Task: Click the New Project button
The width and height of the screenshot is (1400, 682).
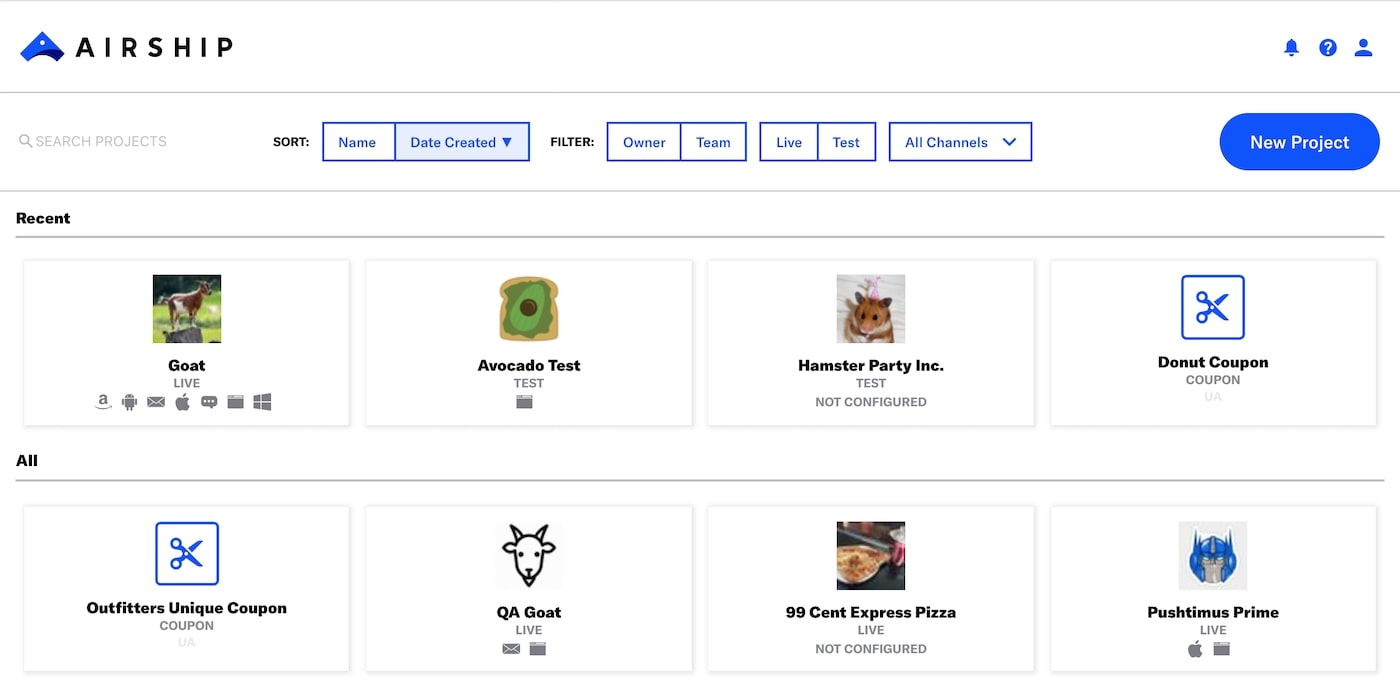Action: point(1299,141)
